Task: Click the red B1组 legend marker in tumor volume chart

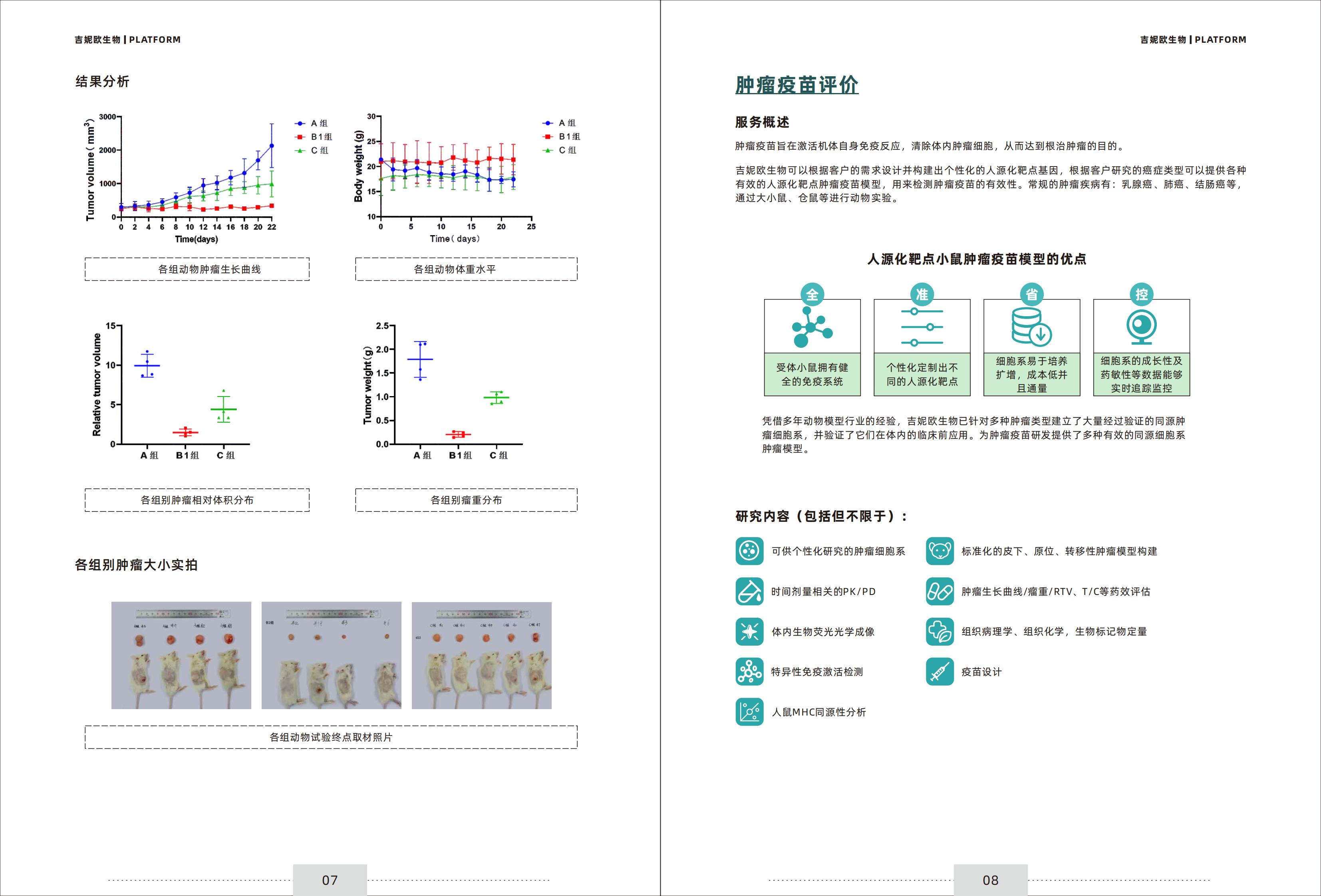Action: tap(300, 137)
